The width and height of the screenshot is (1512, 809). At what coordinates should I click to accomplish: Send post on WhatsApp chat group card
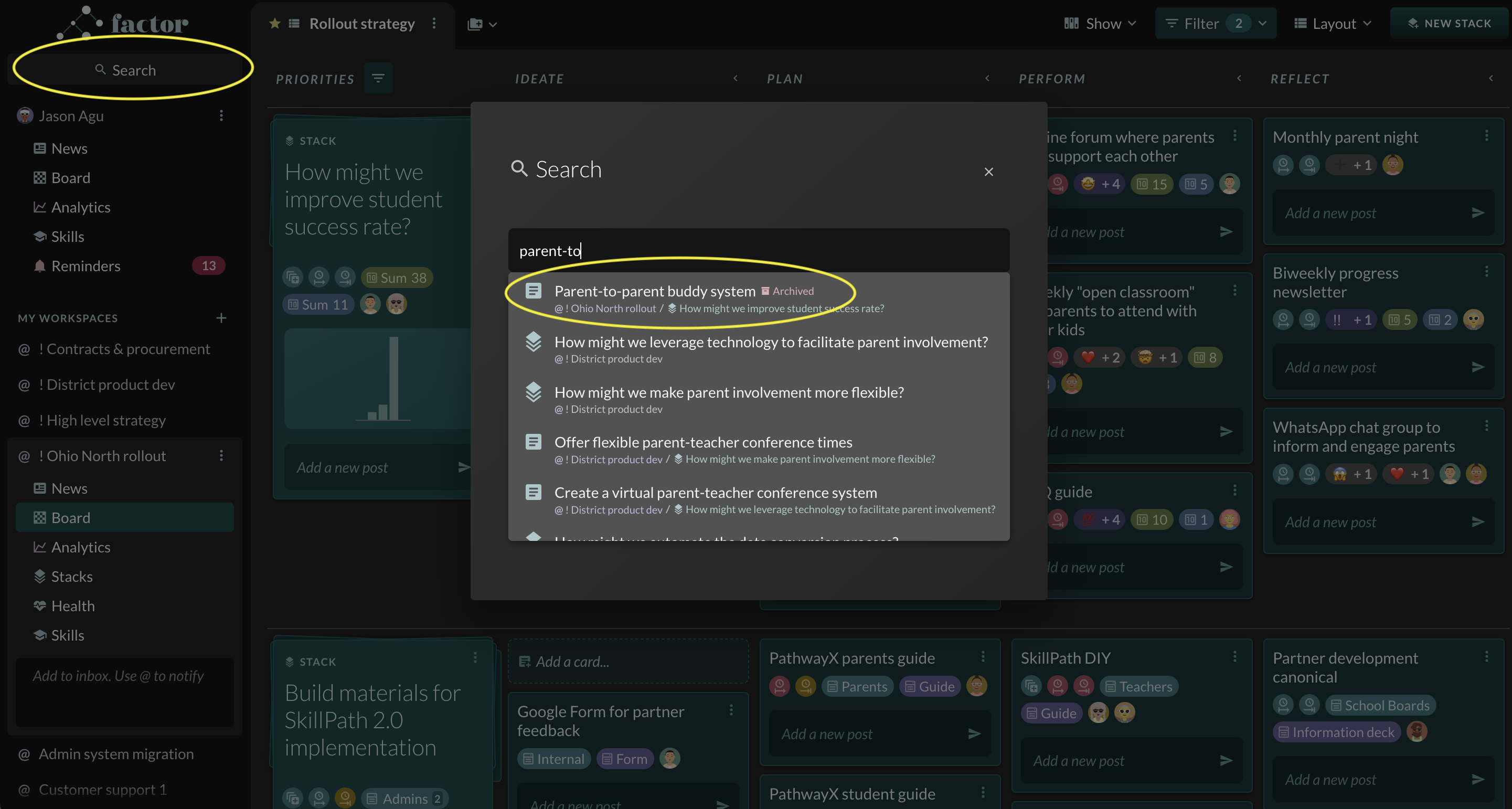click(x=1477, y=522)
